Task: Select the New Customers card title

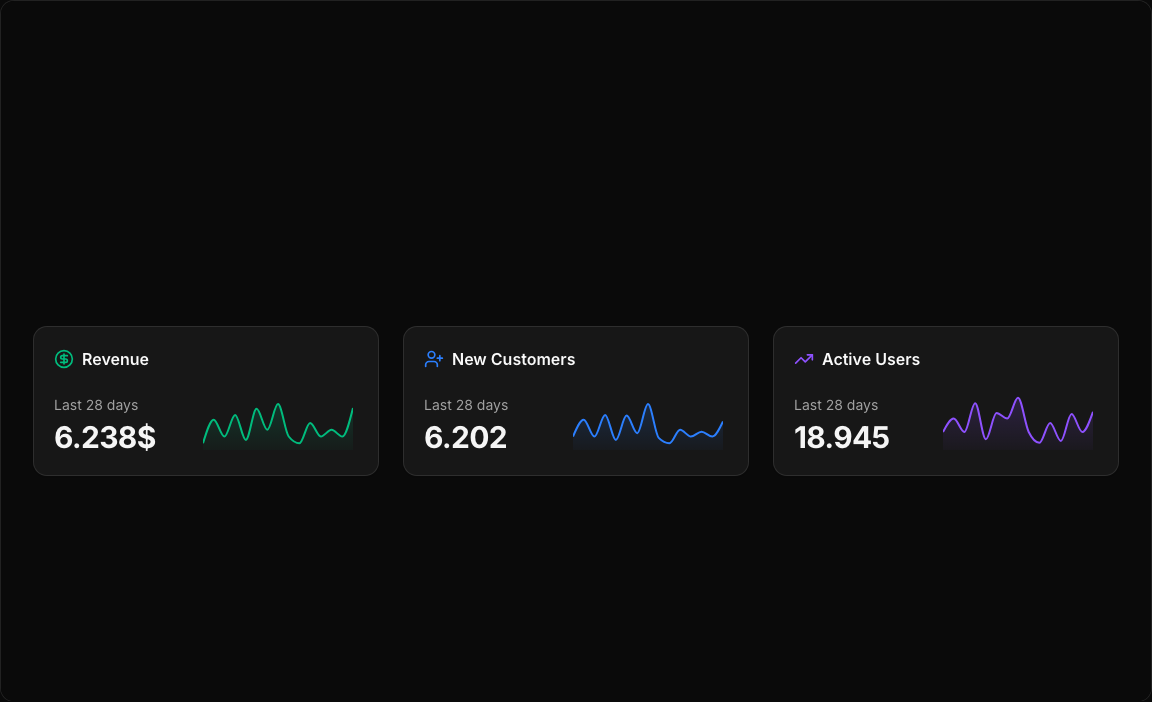Action: pyautogui.click(x=513, y=359)
